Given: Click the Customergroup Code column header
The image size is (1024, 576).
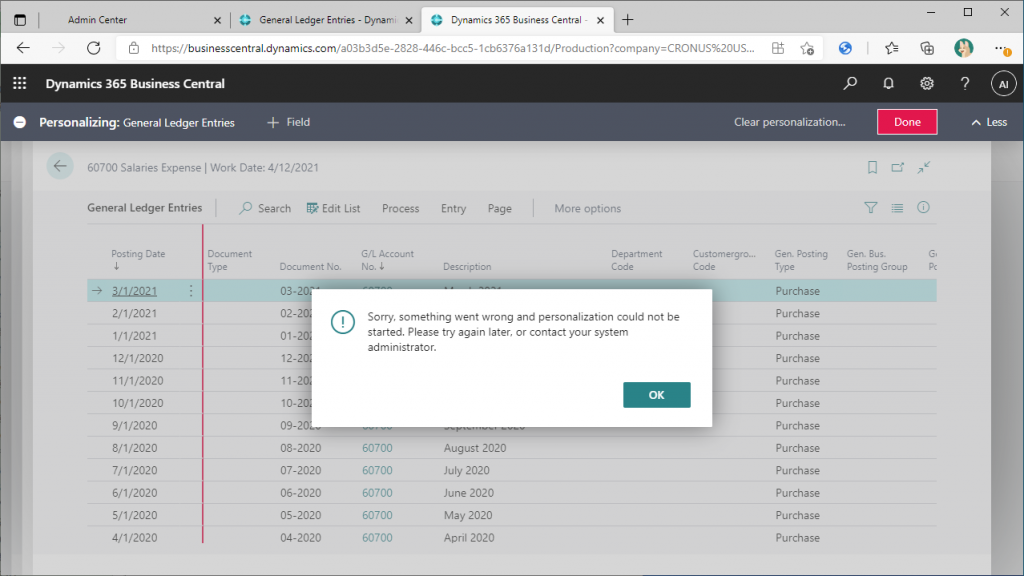Looking at the screenshot, I should [x=724, y=260].
